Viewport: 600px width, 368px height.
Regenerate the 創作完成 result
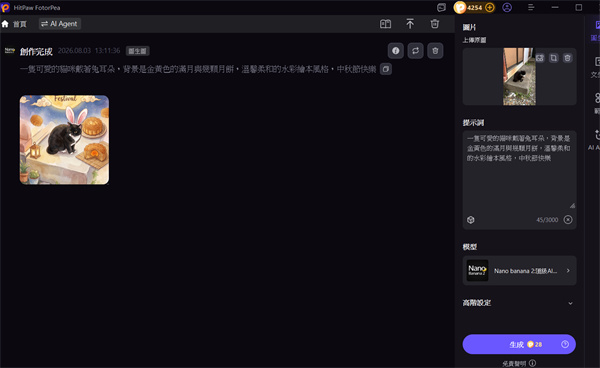(x=416, y=50)
